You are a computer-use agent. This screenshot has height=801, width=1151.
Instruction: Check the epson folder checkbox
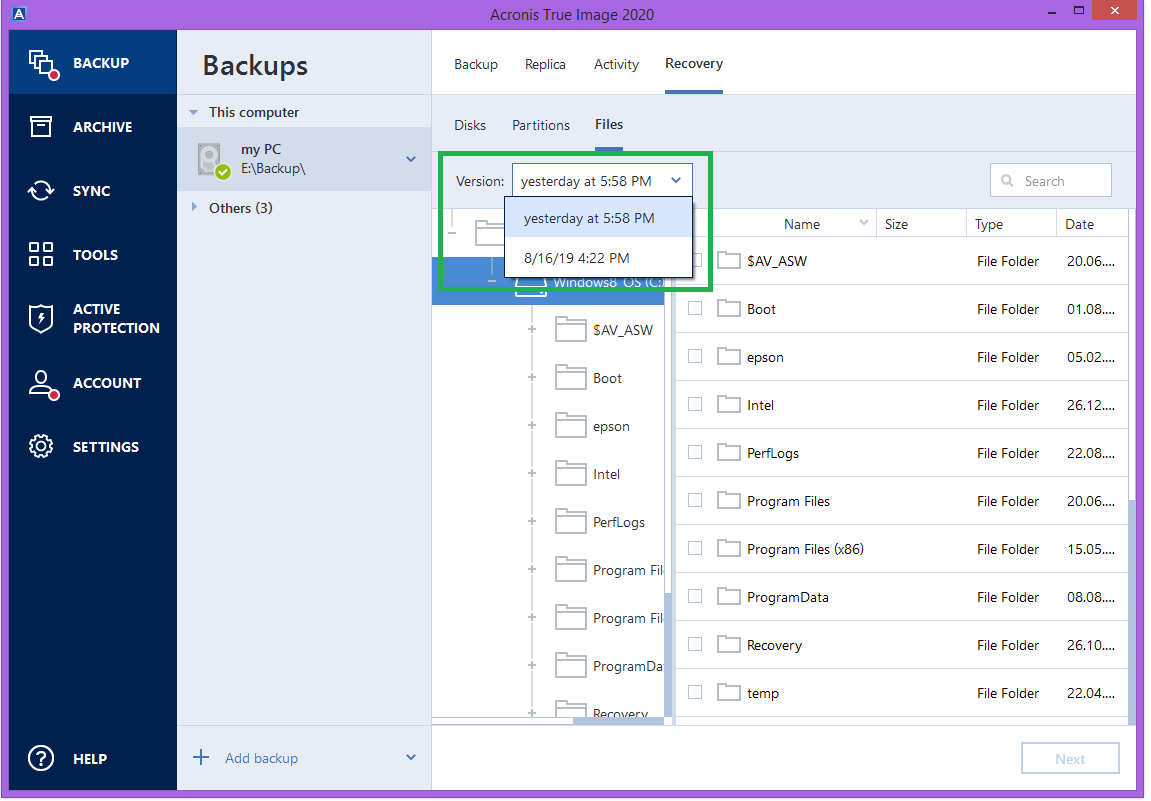point(695,356)
